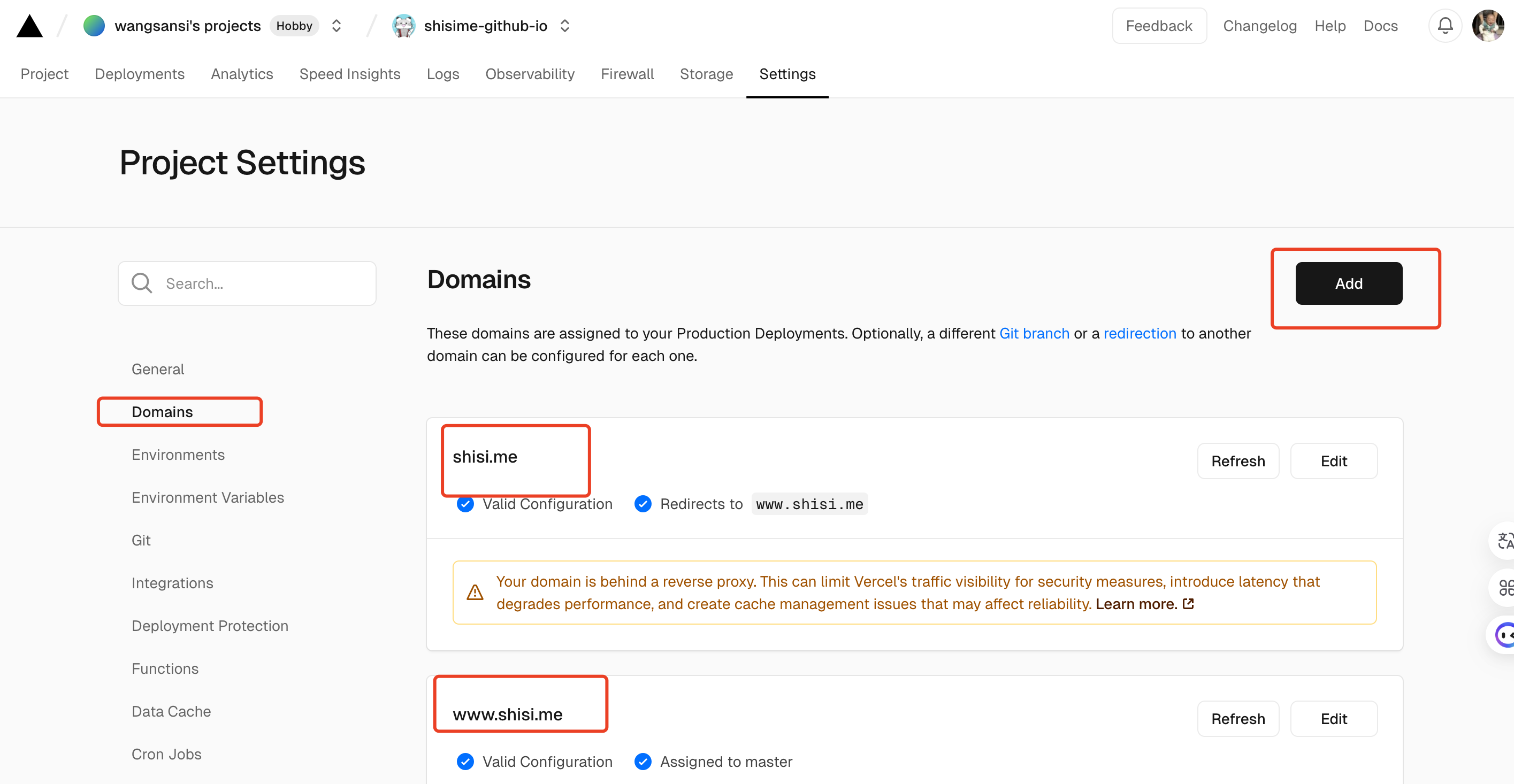Go to the Speed Insights tab
This screenshot has width=1514, height=784.
[x=350, y=74]
